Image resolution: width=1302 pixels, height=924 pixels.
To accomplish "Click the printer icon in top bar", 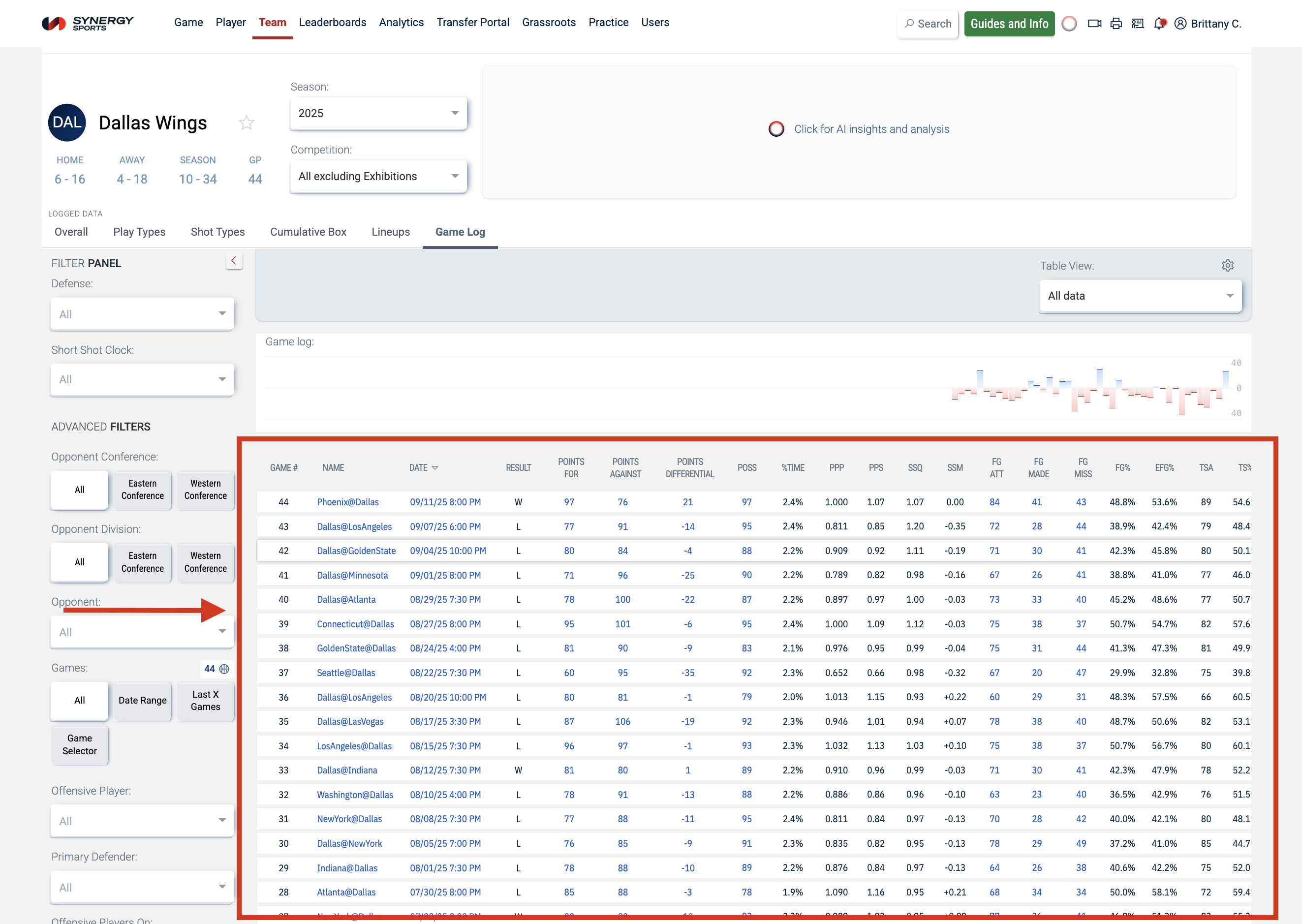I will [1116, 23].
